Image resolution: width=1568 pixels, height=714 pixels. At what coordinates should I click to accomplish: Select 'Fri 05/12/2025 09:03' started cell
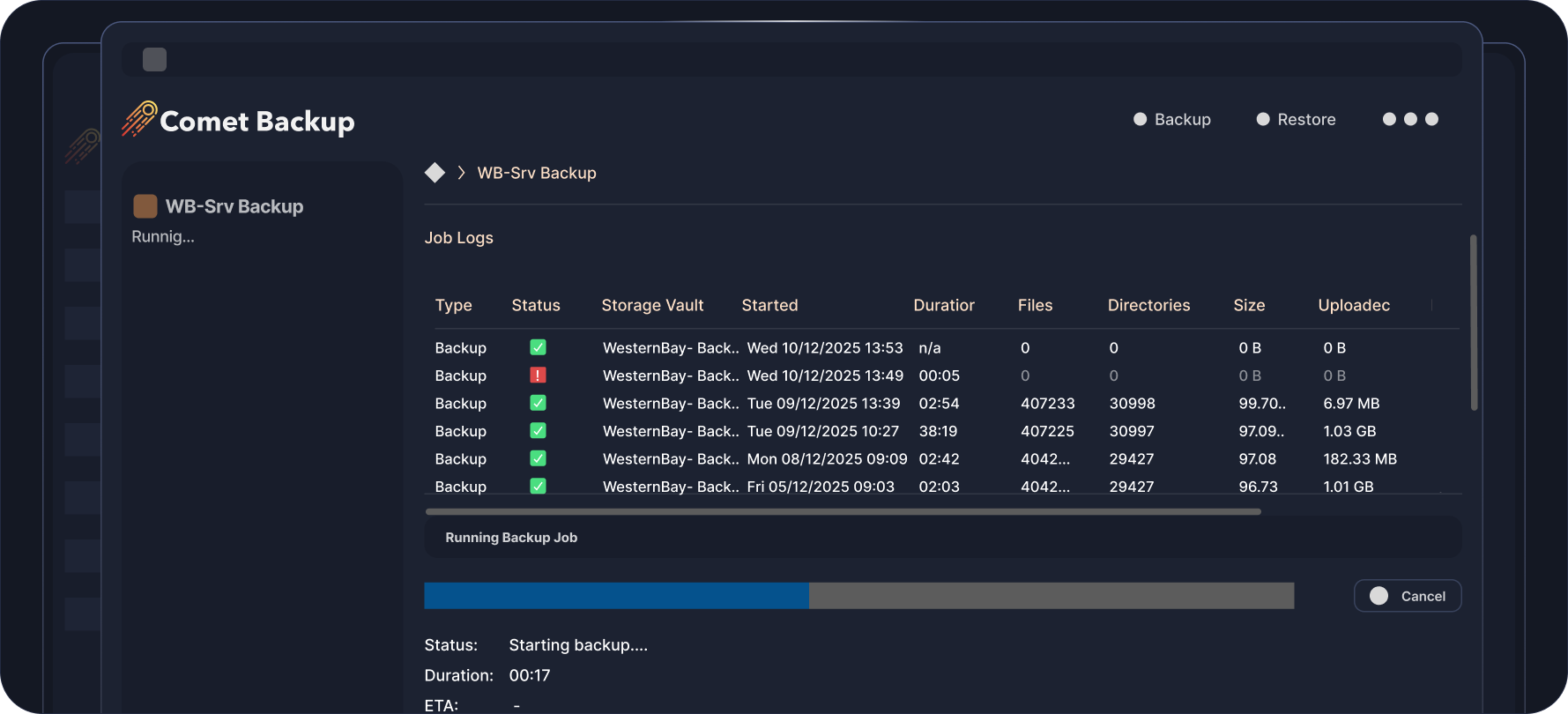pos(821,487)
